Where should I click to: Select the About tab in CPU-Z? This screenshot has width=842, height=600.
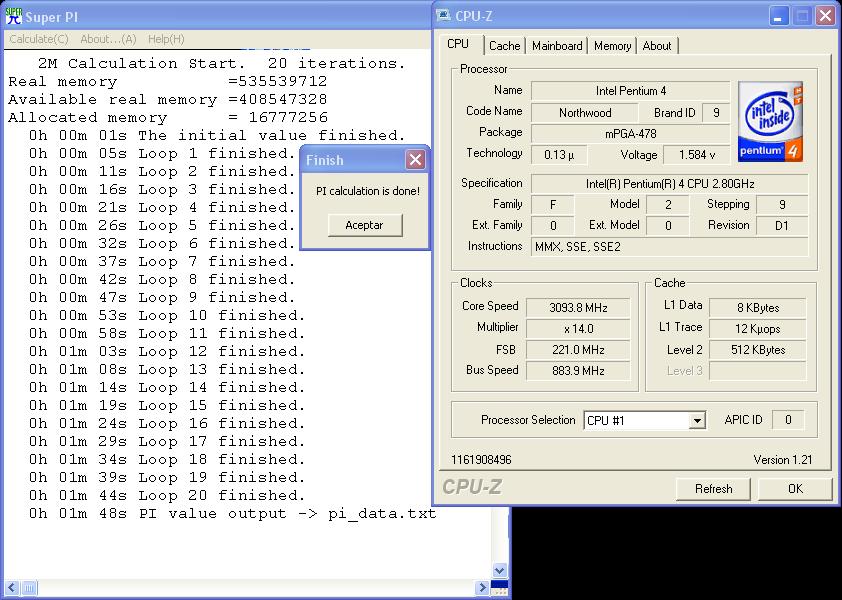(x=657, y=46)
